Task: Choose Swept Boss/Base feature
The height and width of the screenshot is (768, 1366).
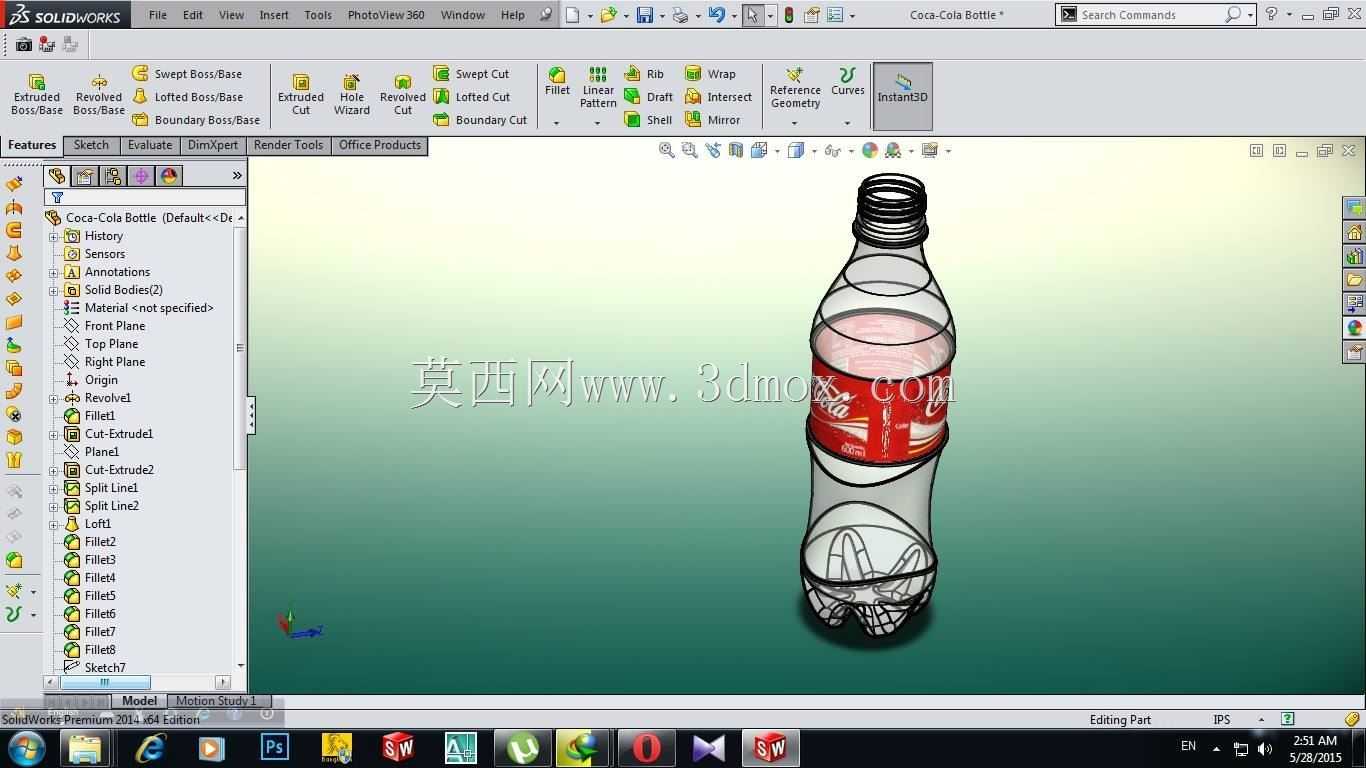Action: pos(188,74)
